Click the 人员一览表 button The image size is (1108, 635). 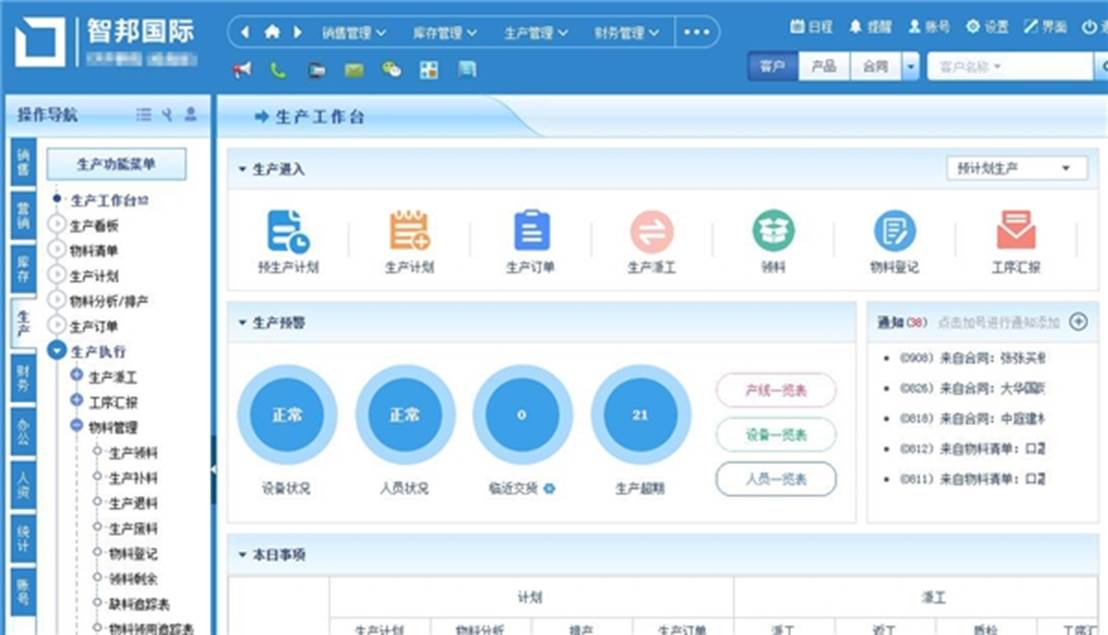pos(776,479)
